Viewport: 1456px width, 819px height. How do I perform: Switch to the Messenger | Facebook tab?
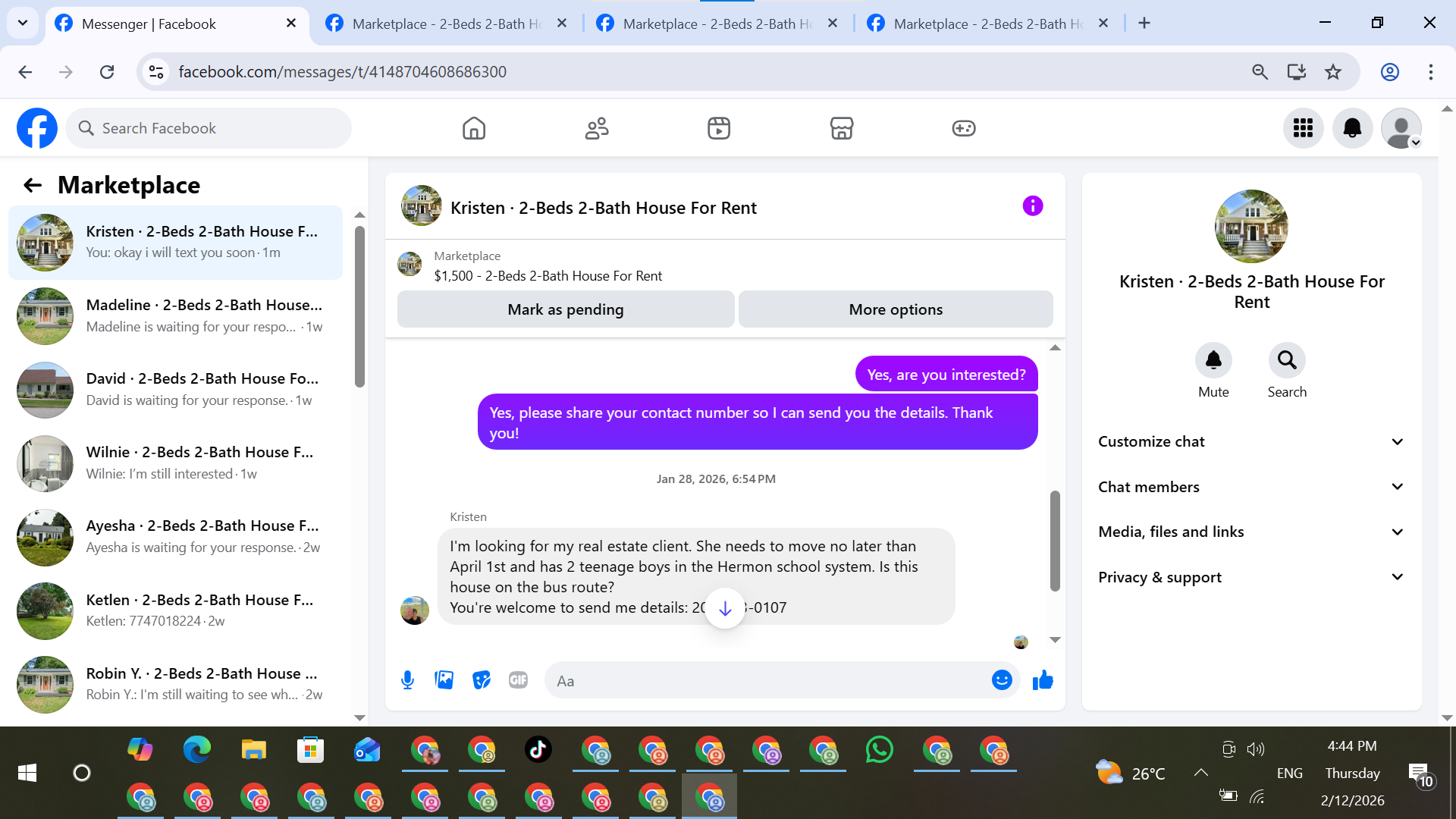[176, 24]
